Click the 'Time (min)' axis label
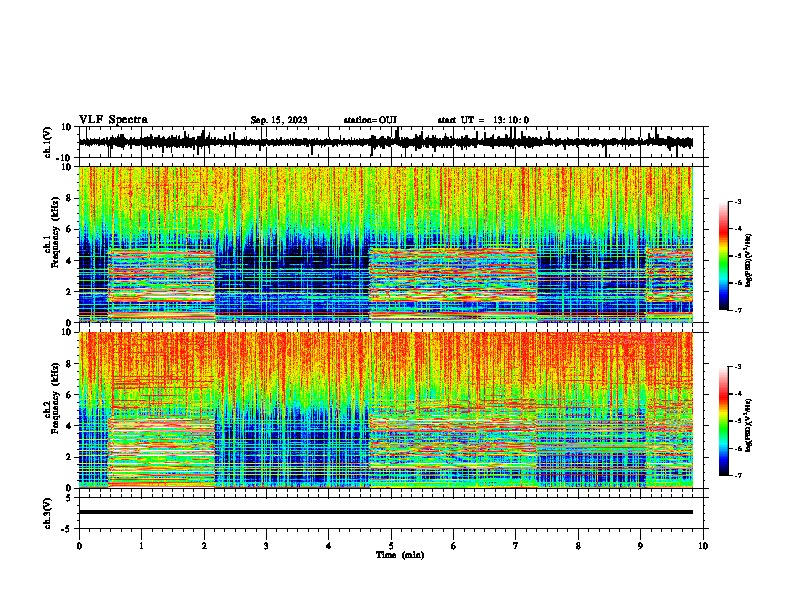Image resolution: width=792 pixels, height=612 pixels. click(x=400, y=555)
